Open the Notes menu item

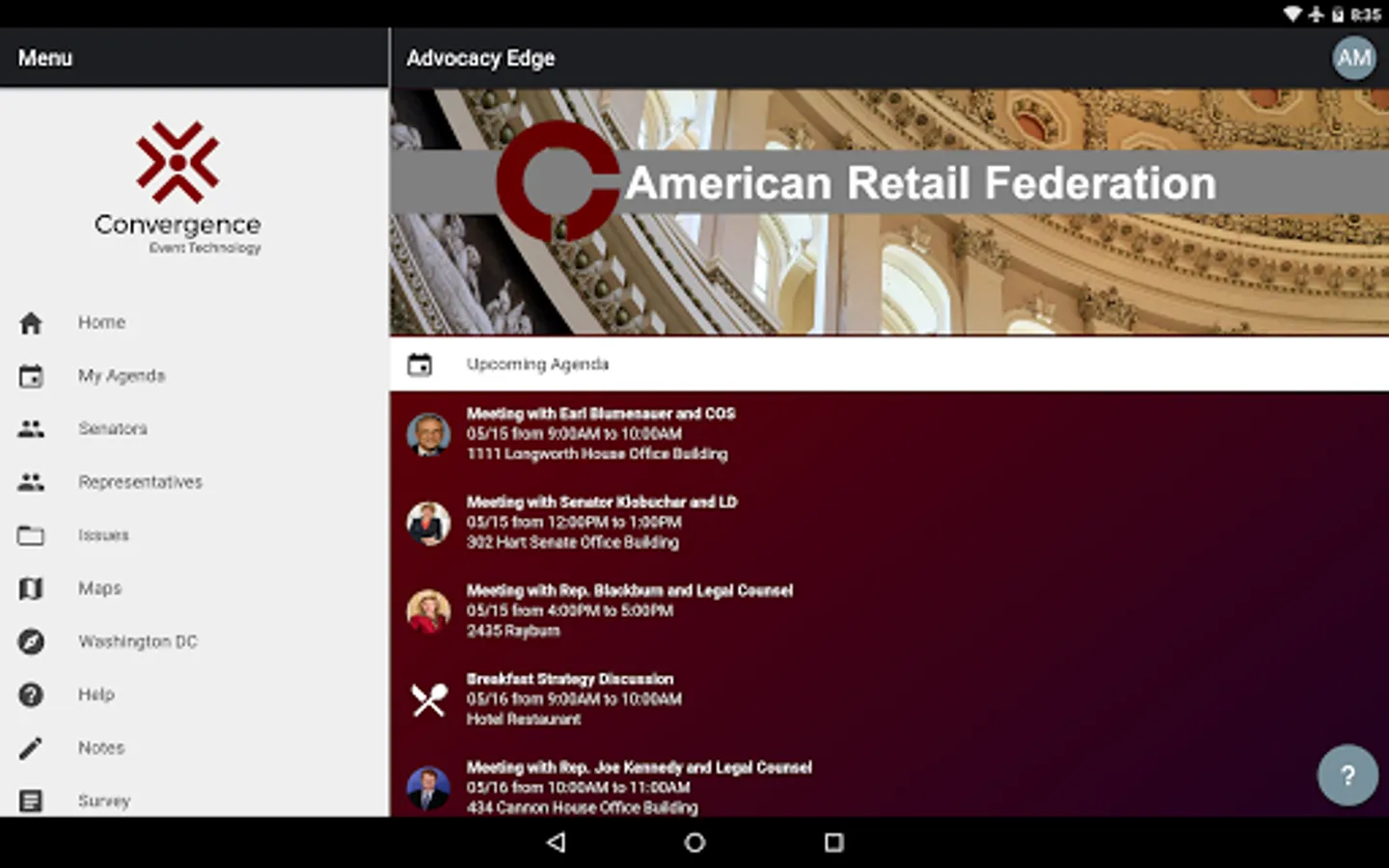pos(194,747)
